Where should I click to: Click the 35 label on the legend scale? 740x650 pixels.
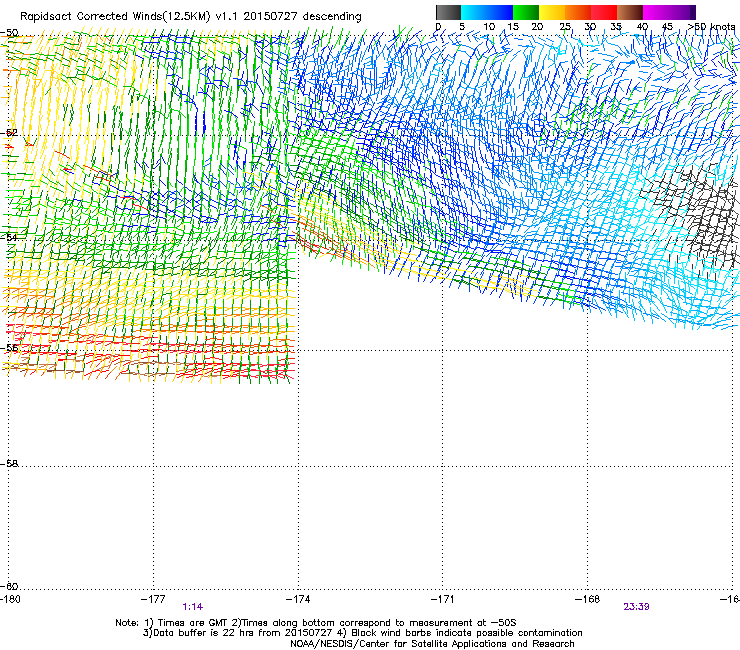(616, 26)
